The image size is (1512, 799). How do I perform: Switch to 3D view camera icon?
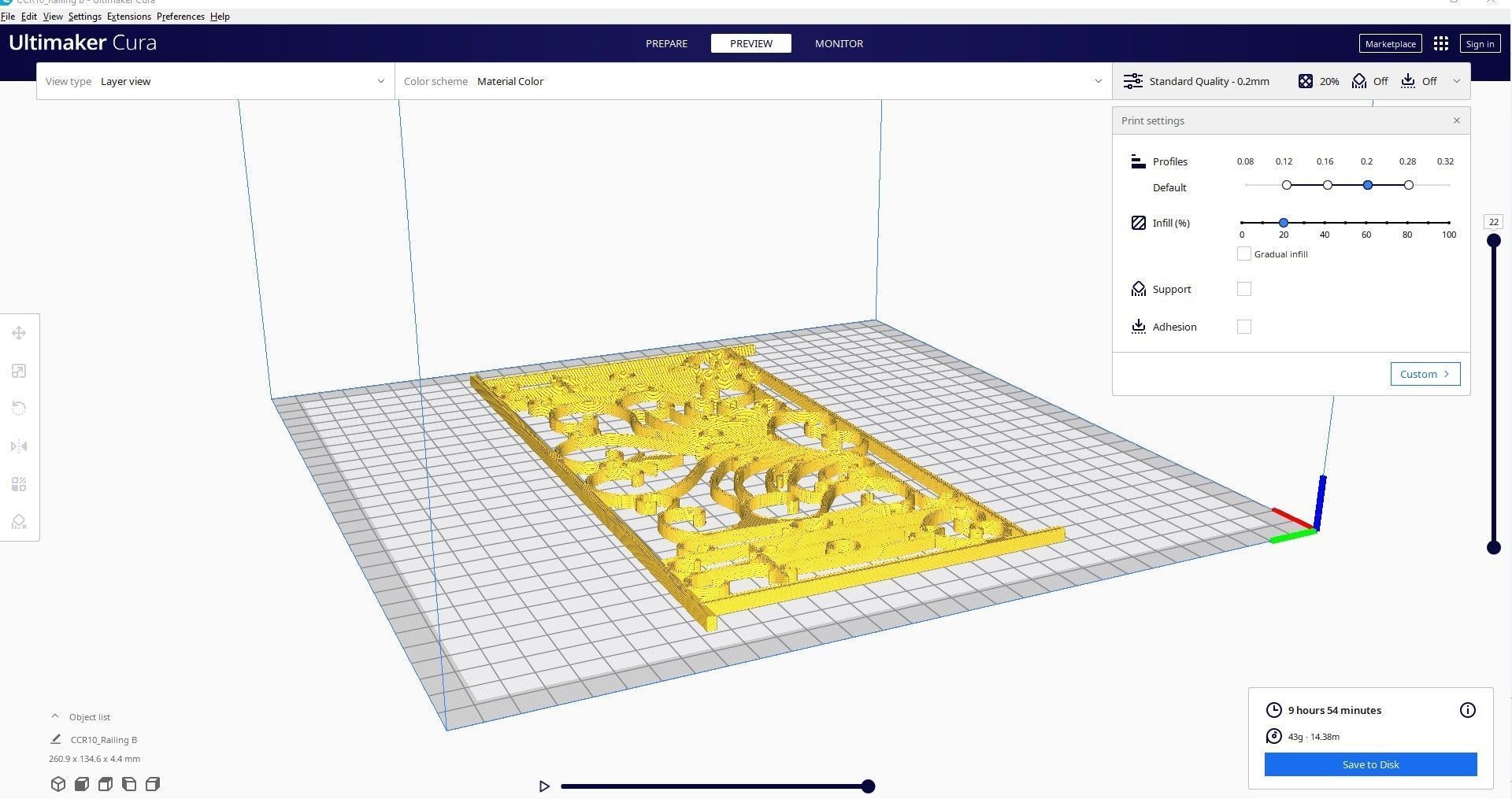[x=57, y=784]
